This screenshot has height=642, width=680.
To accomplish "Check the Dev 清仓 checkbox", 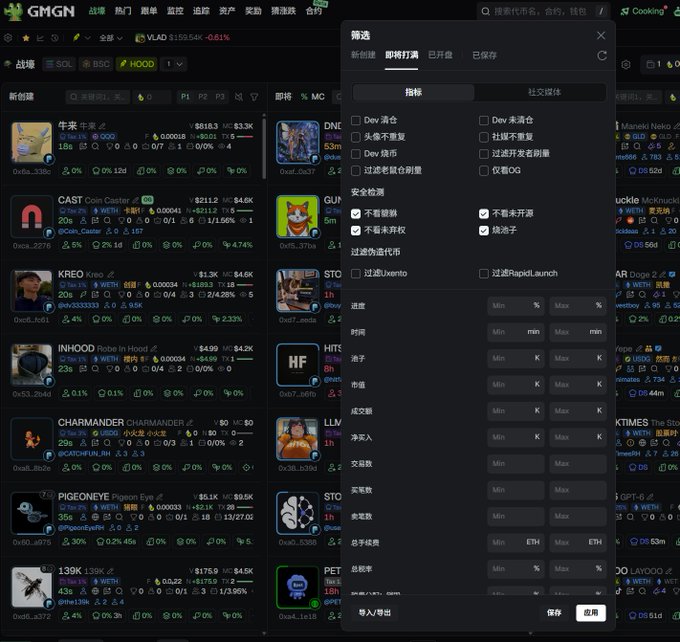I will (x=356, y=120).
